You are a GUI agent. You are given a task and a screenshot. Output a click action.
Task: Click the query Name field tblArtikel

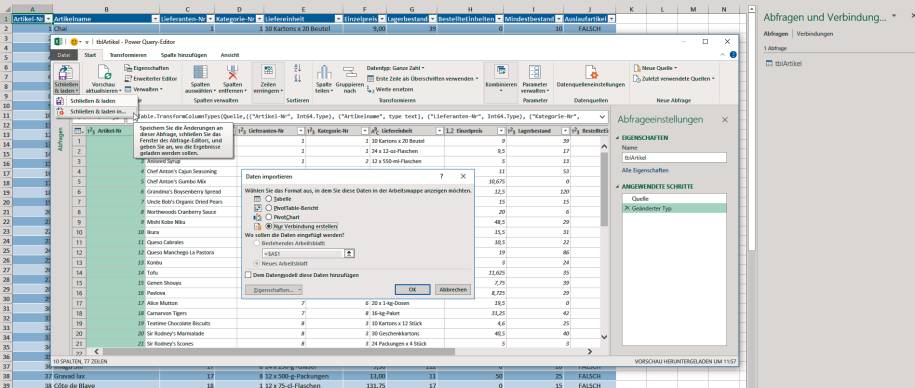tap(674, 158)
